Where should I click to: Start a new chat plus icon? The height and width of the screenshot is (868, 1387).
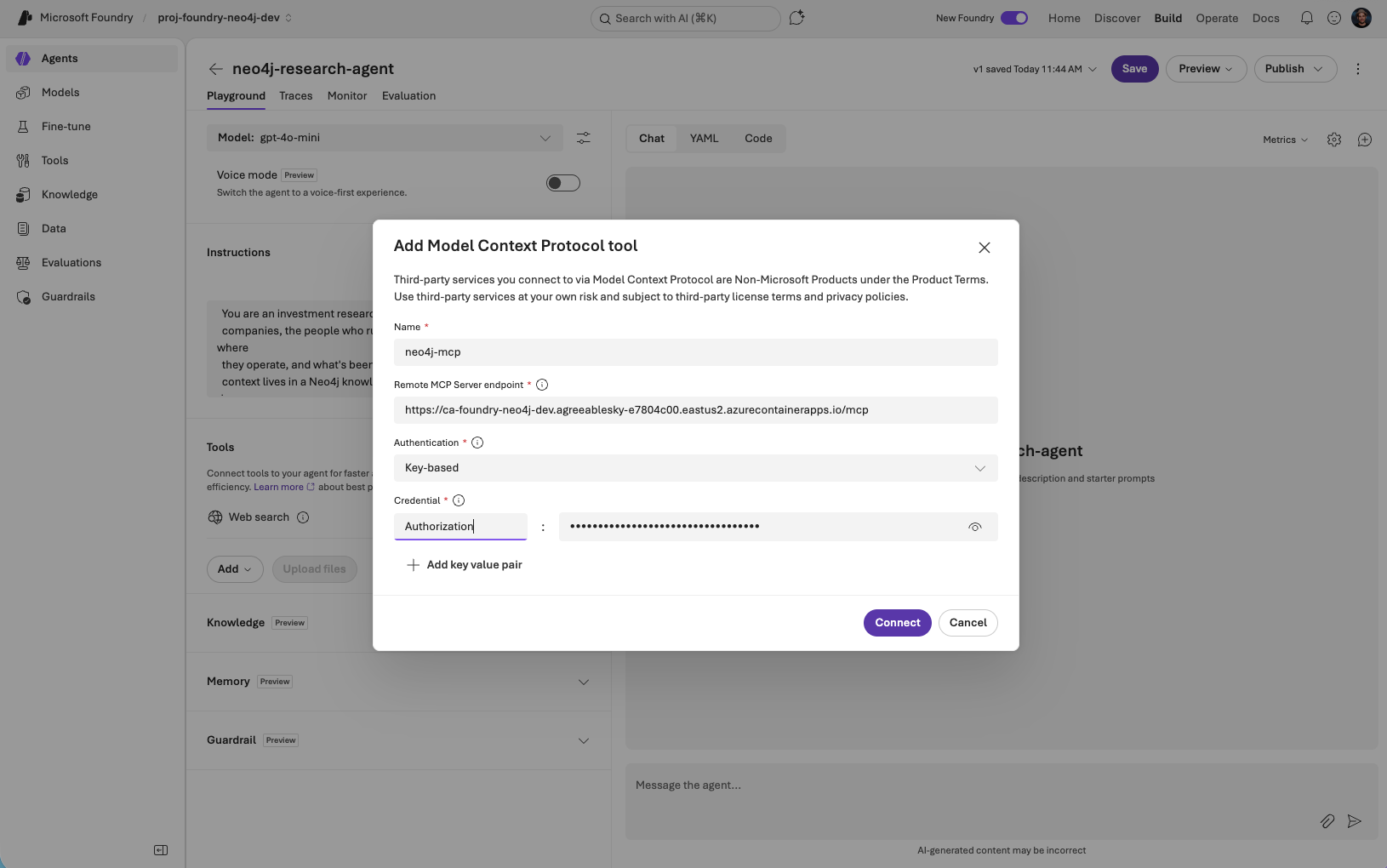coord(1365,140)
